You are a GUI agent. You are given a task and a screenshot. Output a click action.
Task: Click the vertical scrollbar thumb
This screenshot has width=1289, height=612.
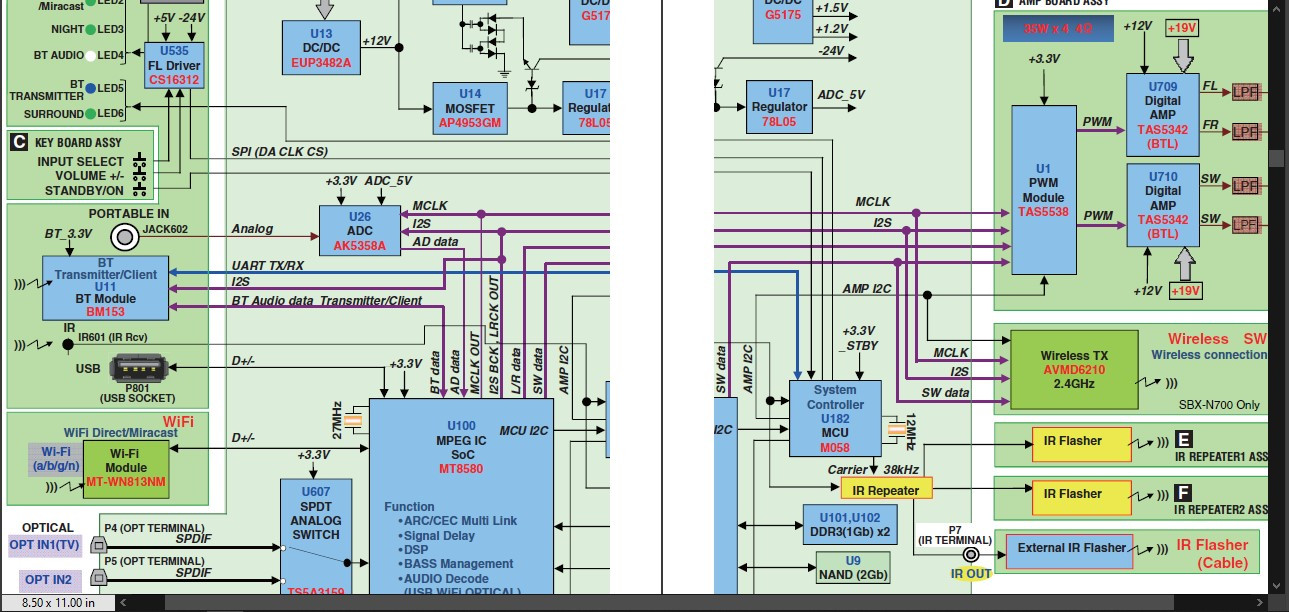pyautogui.click(x=1277, y=158)
